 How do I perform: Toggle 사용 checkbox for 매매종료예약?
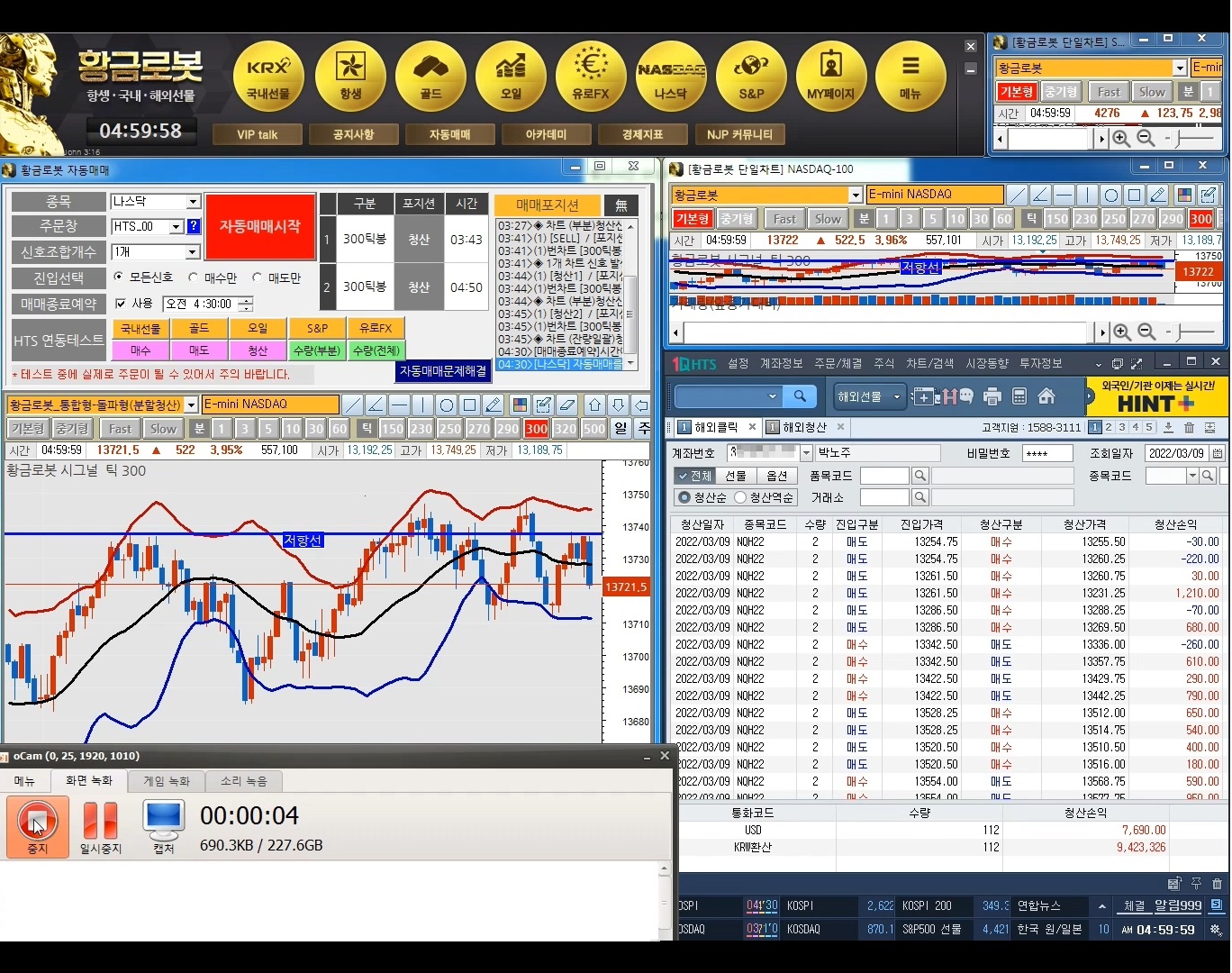pos(121,304)
